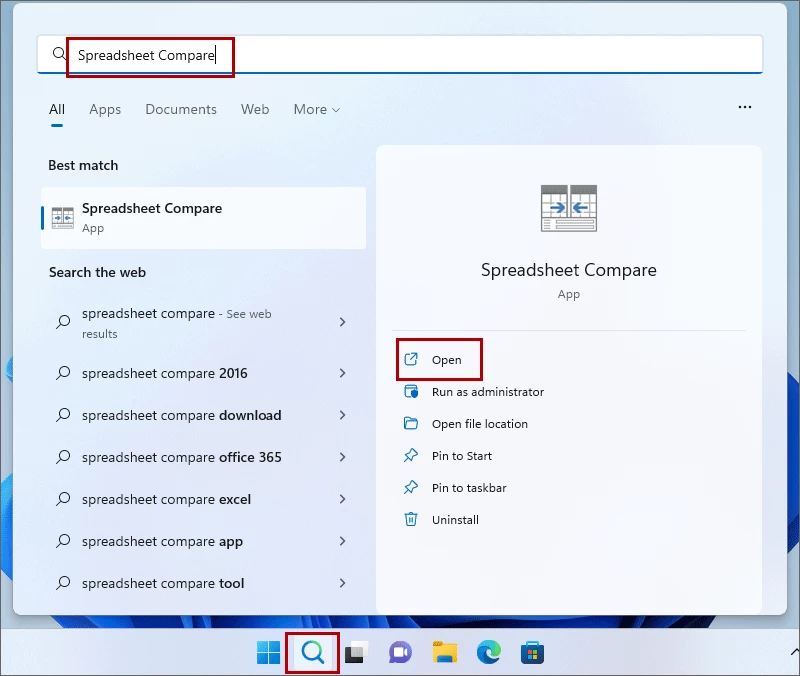Select 'spreadsheet compare download' suggestion
This screenshot has height=676, width=800.
[x=204, y=415]
